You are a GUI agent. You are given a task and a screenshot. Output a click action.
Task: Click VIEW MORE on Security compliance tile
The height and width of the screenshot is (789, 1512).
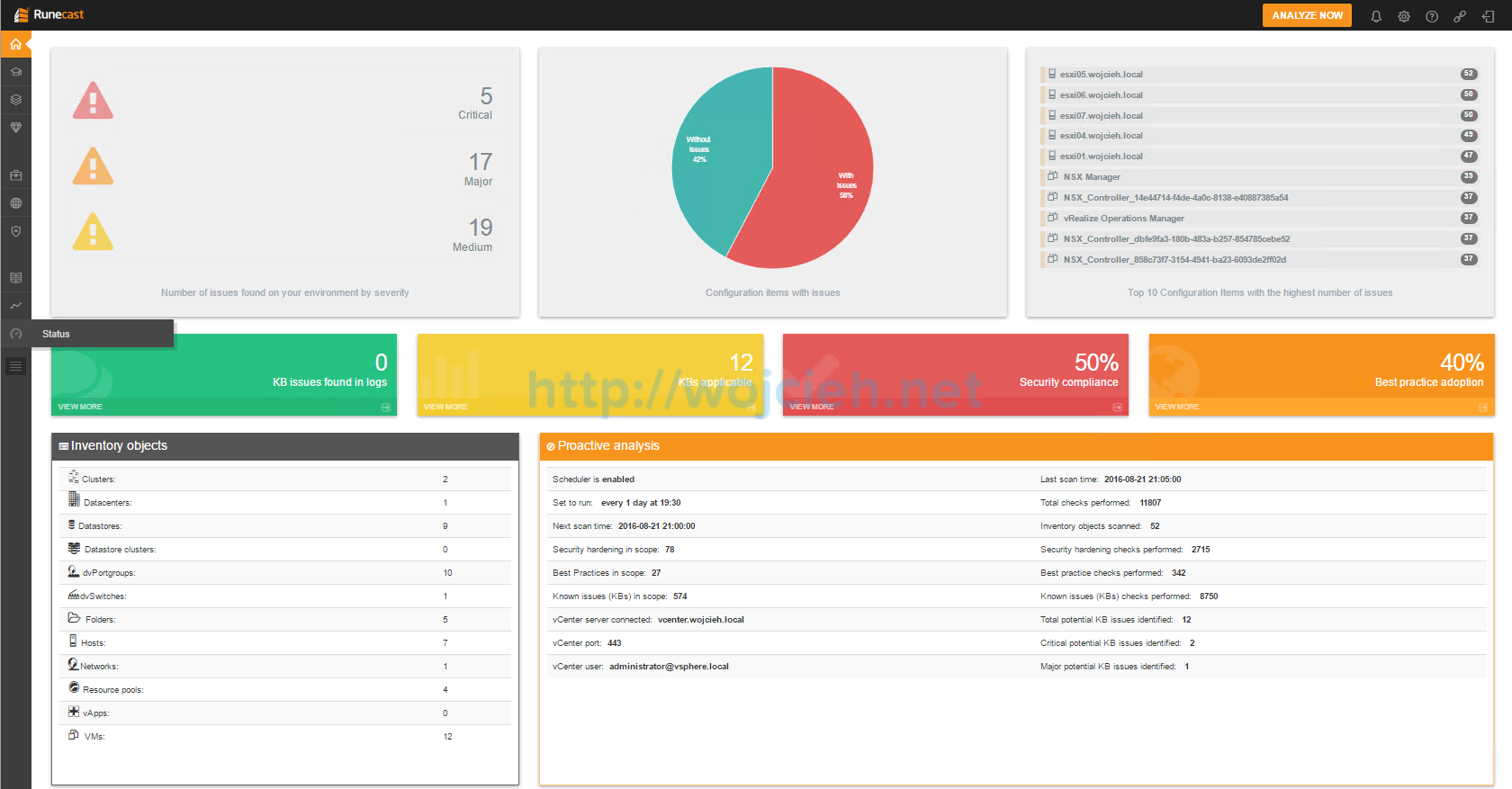pyautogui.click(x=812, y=407)
